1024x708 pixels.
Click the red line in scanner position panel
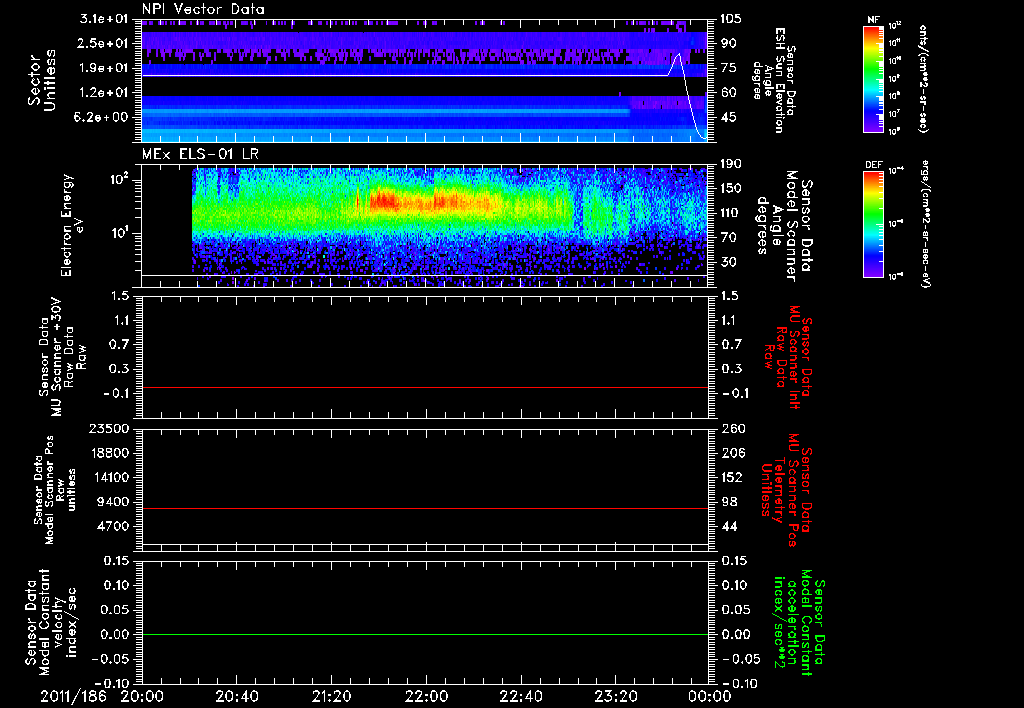(x=425, y=508)
